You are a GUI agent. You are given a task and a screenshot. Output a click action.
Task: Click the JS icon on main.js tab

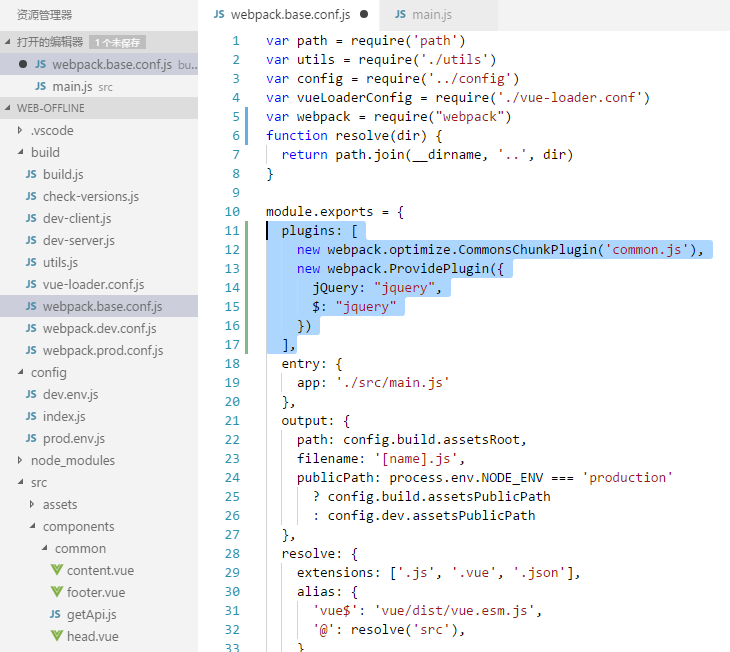(x=400, y=14)
